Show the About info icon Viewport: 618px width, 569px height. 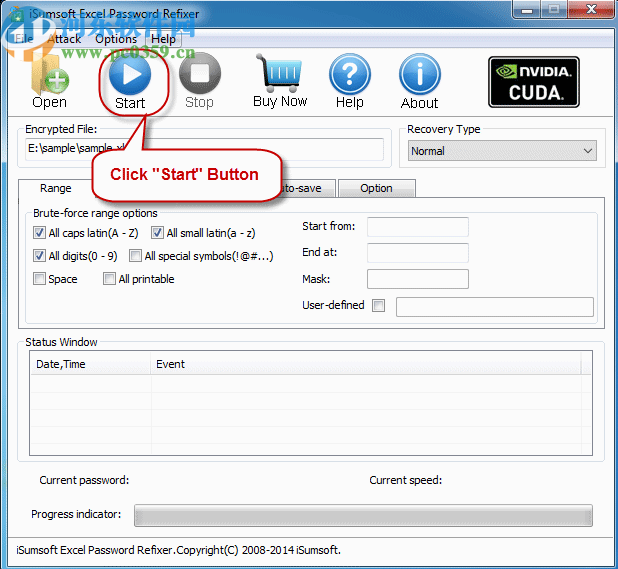[x=419, y=82]
